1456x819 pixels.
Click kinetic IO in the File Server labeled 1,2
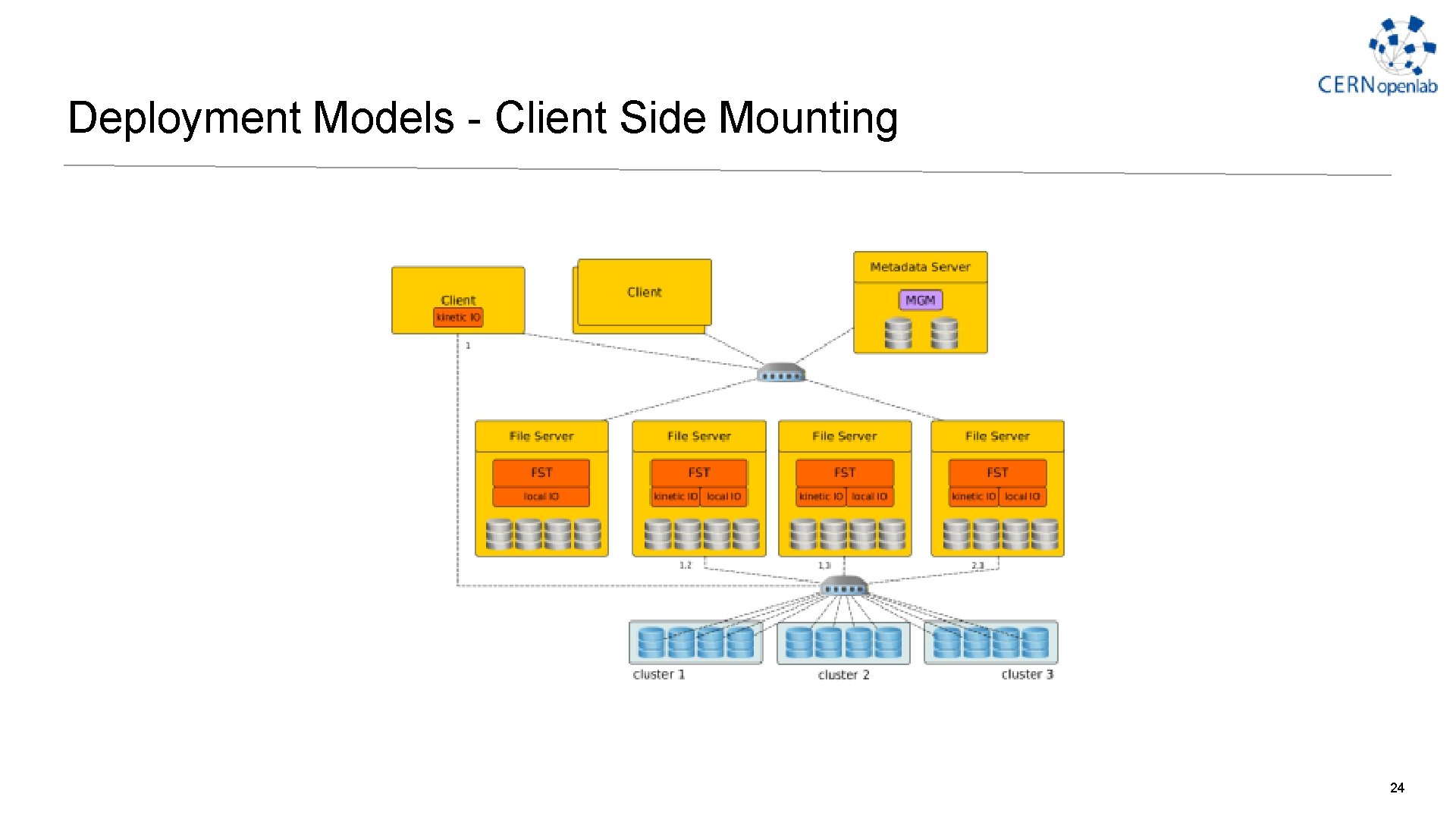675,497
